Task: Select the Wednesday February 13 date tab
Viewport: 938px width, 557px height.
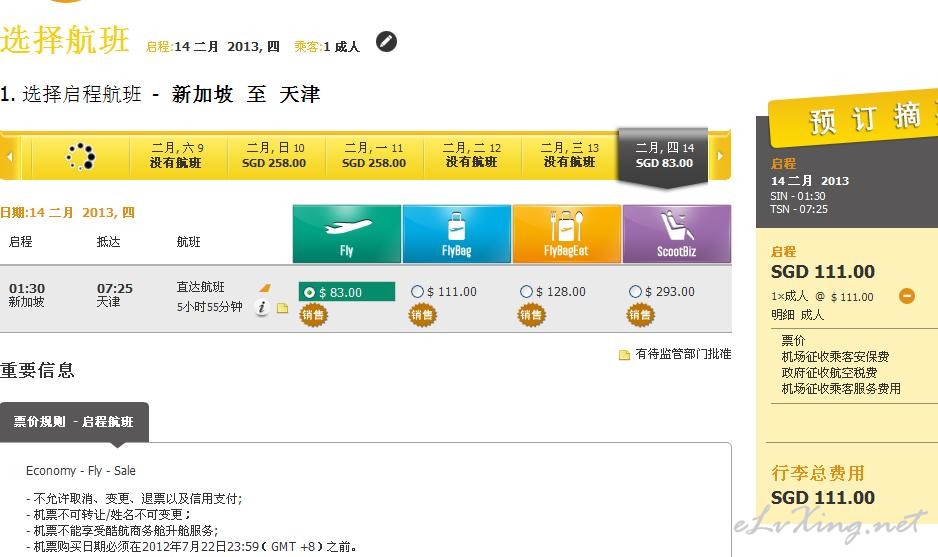Action: click(570, 156)
